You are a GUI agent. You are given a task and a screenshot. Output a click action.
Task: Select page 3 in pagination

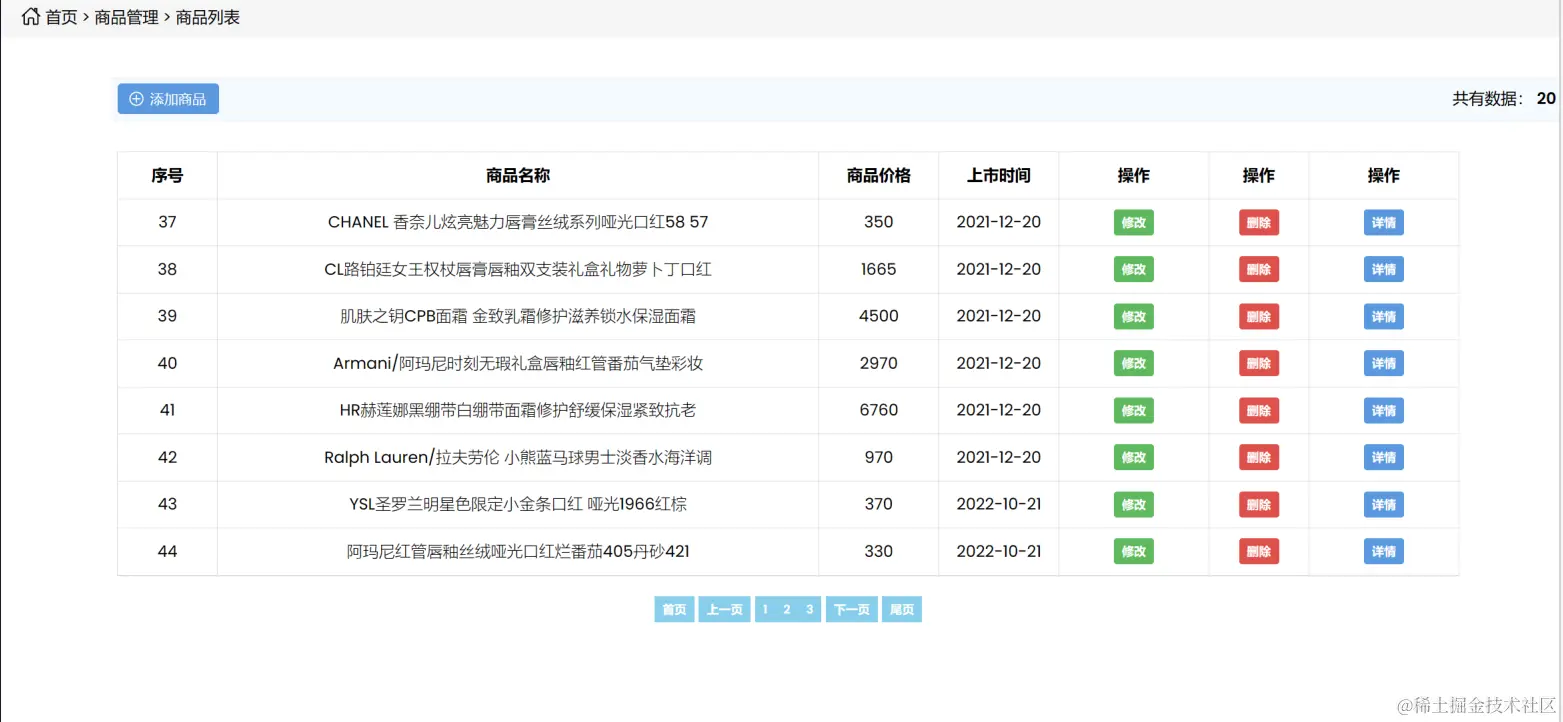coord(811,609)
